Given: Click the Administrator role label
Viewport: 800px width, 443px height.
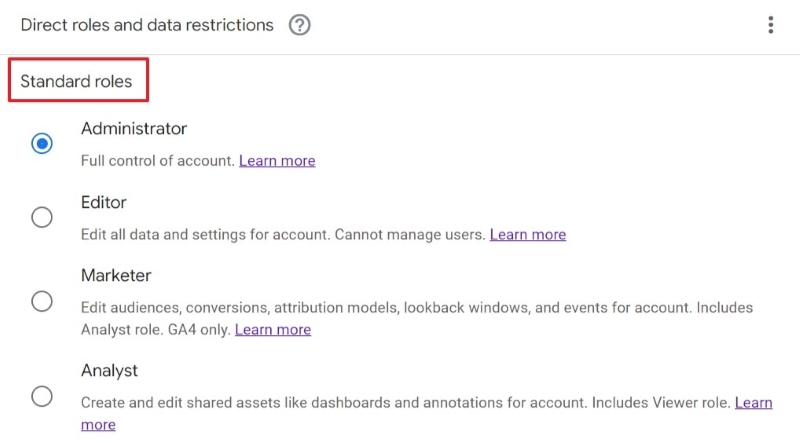Looking at the screenshot, I should click(x=134, y=129).
